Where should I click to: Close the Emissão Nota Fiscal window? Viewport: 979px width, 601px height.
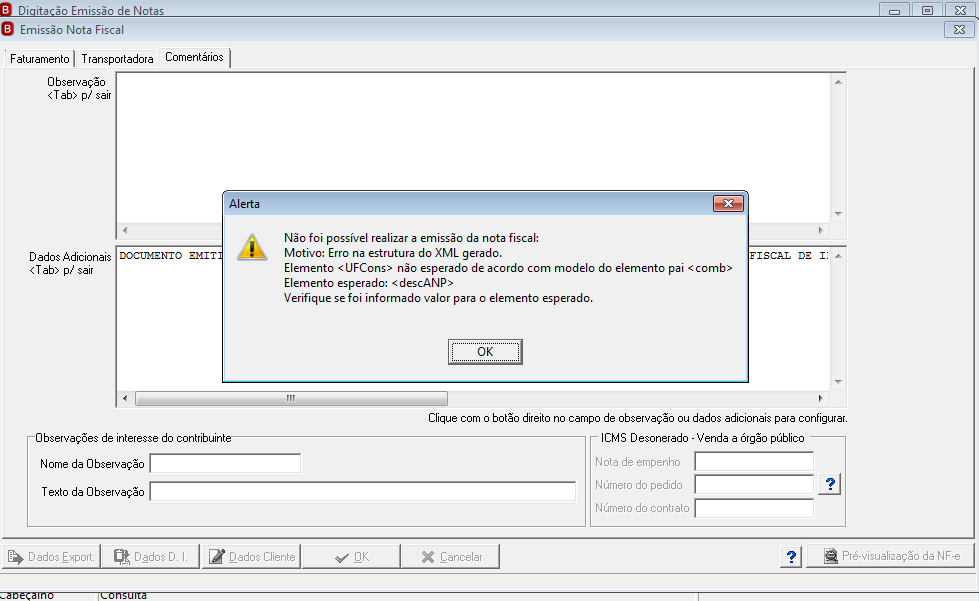pos(960,29)
